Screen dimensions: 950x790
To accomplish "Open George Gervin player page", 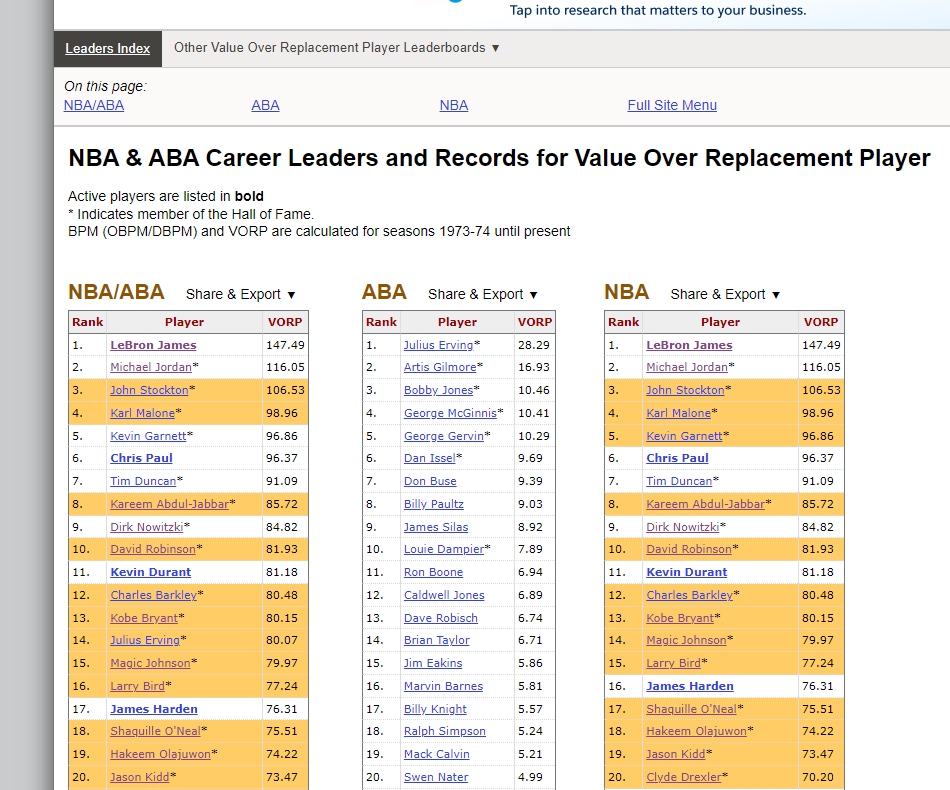I will pyautogui.click(x=444, y=436).
